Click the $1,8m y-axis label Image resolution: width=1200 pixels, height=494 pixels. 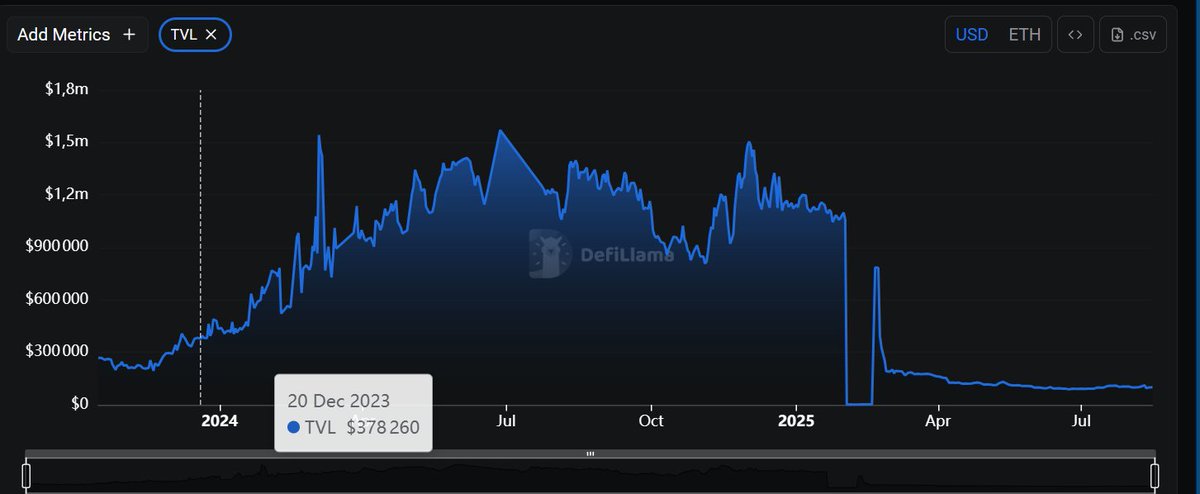[67, 89]
